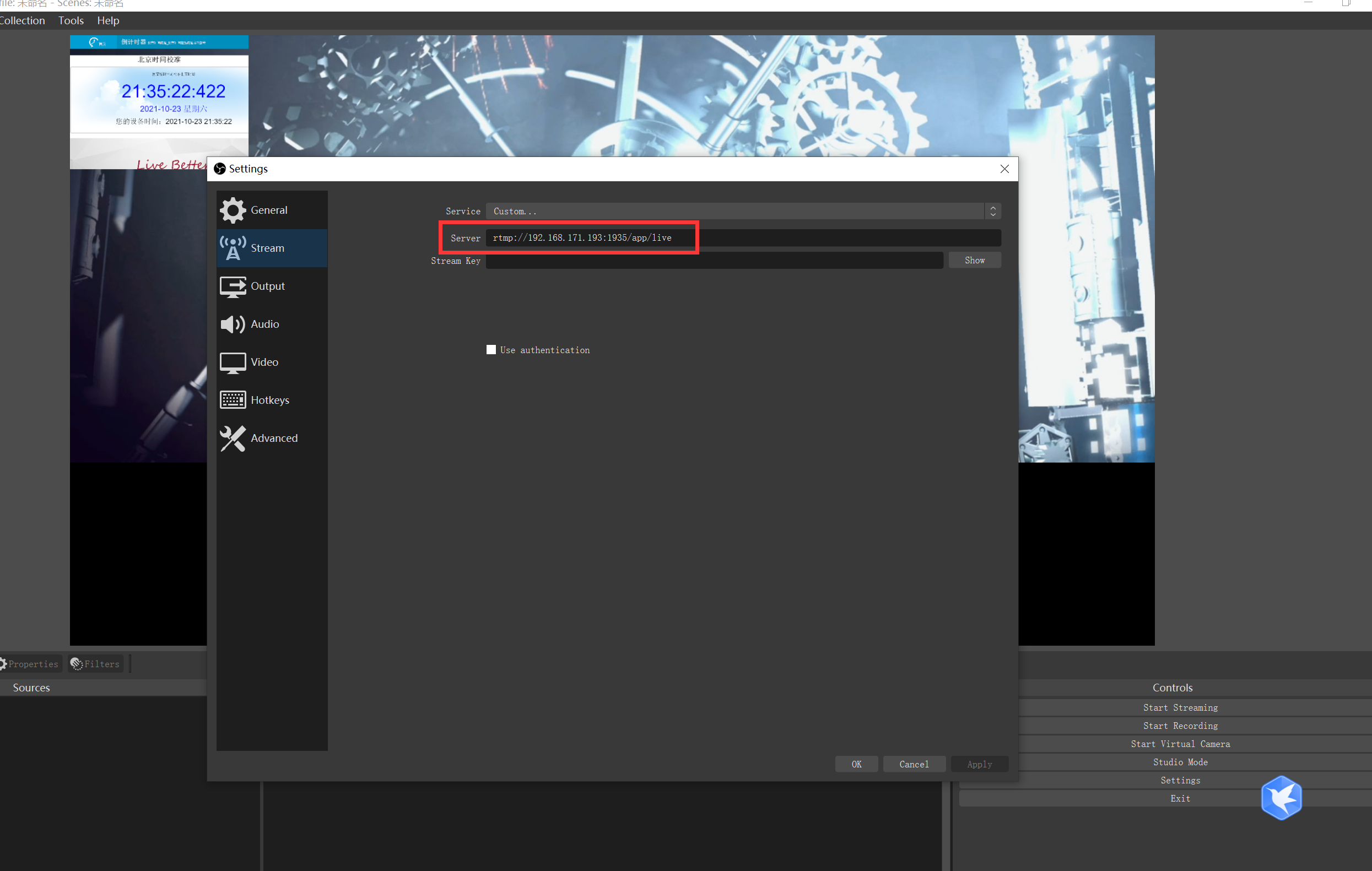1372x871 pixels.
Task: Open the Service dropdown showing Custom
Action: click(x=735, y=211)
